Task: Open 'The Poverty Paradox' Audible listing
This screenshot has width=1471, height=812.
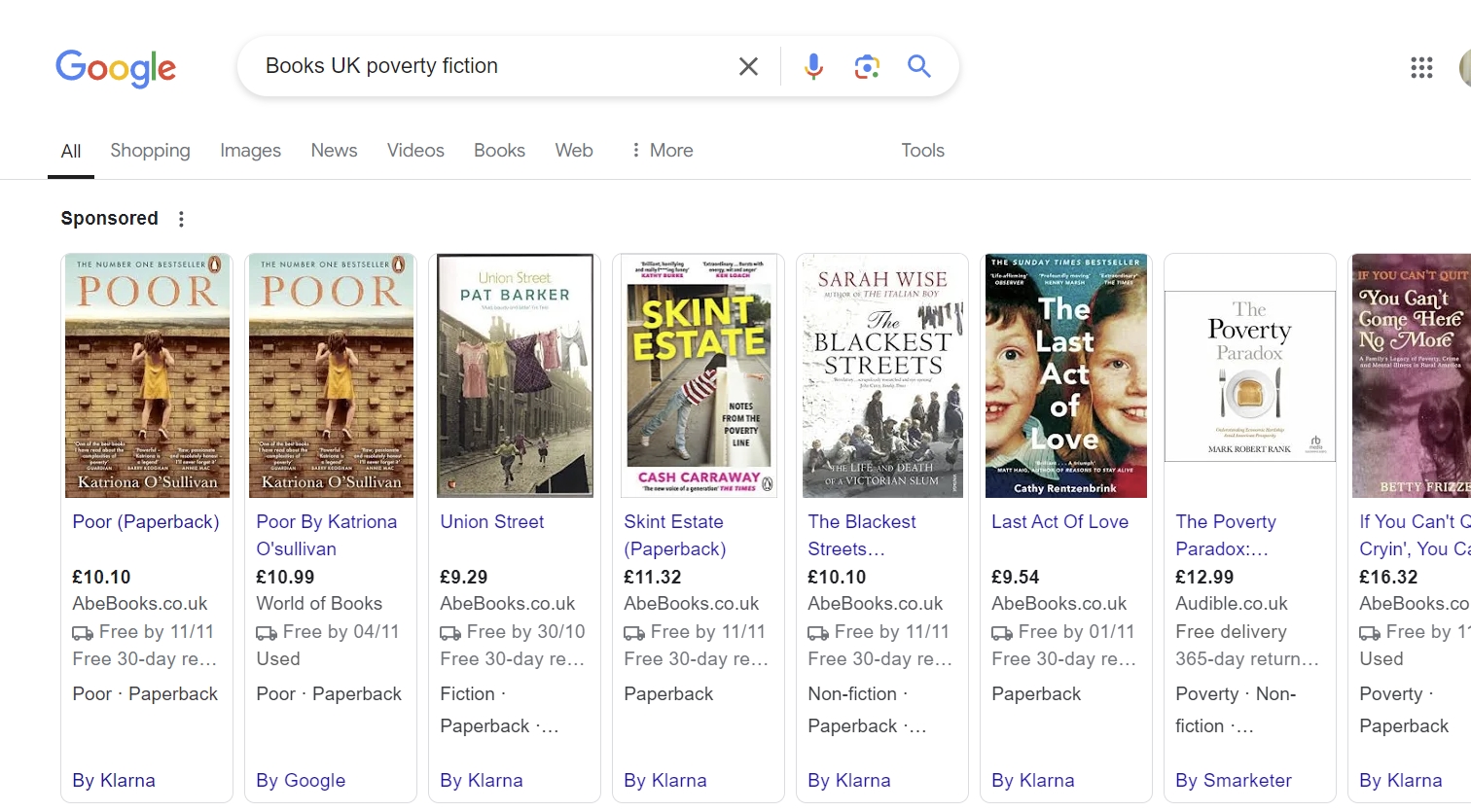Action: coord(1225,535)
